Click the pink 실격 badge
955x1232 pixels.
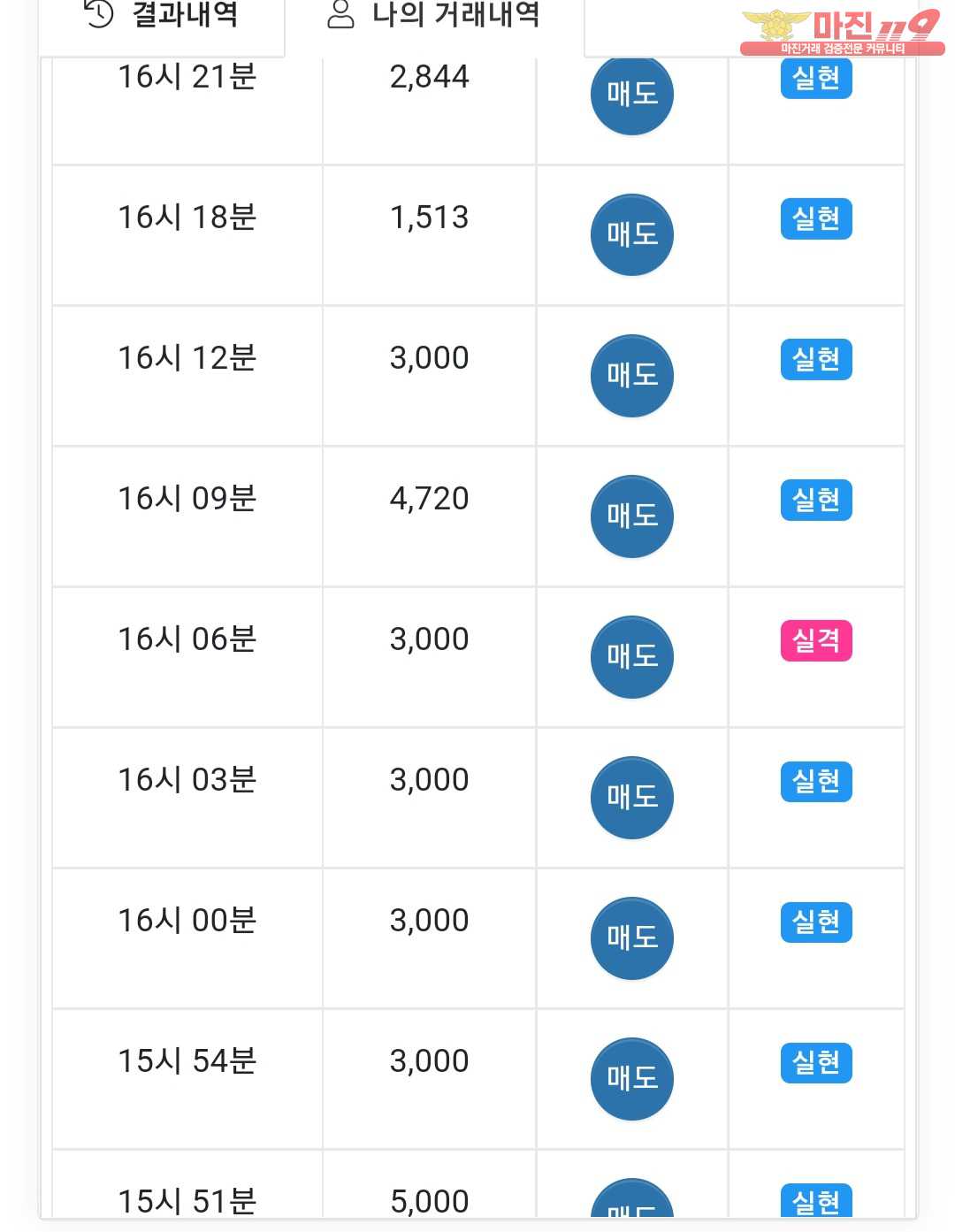click(816, 640)
